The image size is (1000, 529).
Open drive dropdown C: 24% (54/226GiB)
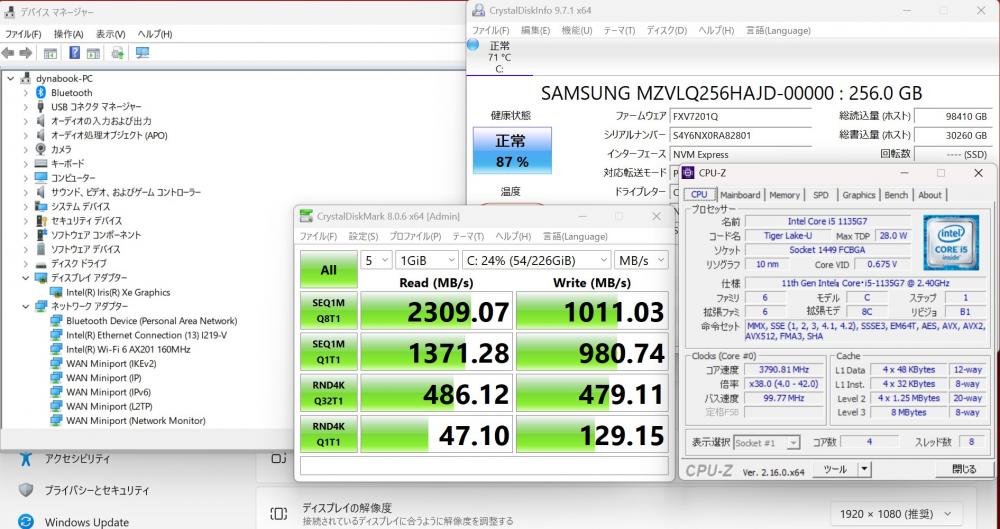[x=536, y=260]
